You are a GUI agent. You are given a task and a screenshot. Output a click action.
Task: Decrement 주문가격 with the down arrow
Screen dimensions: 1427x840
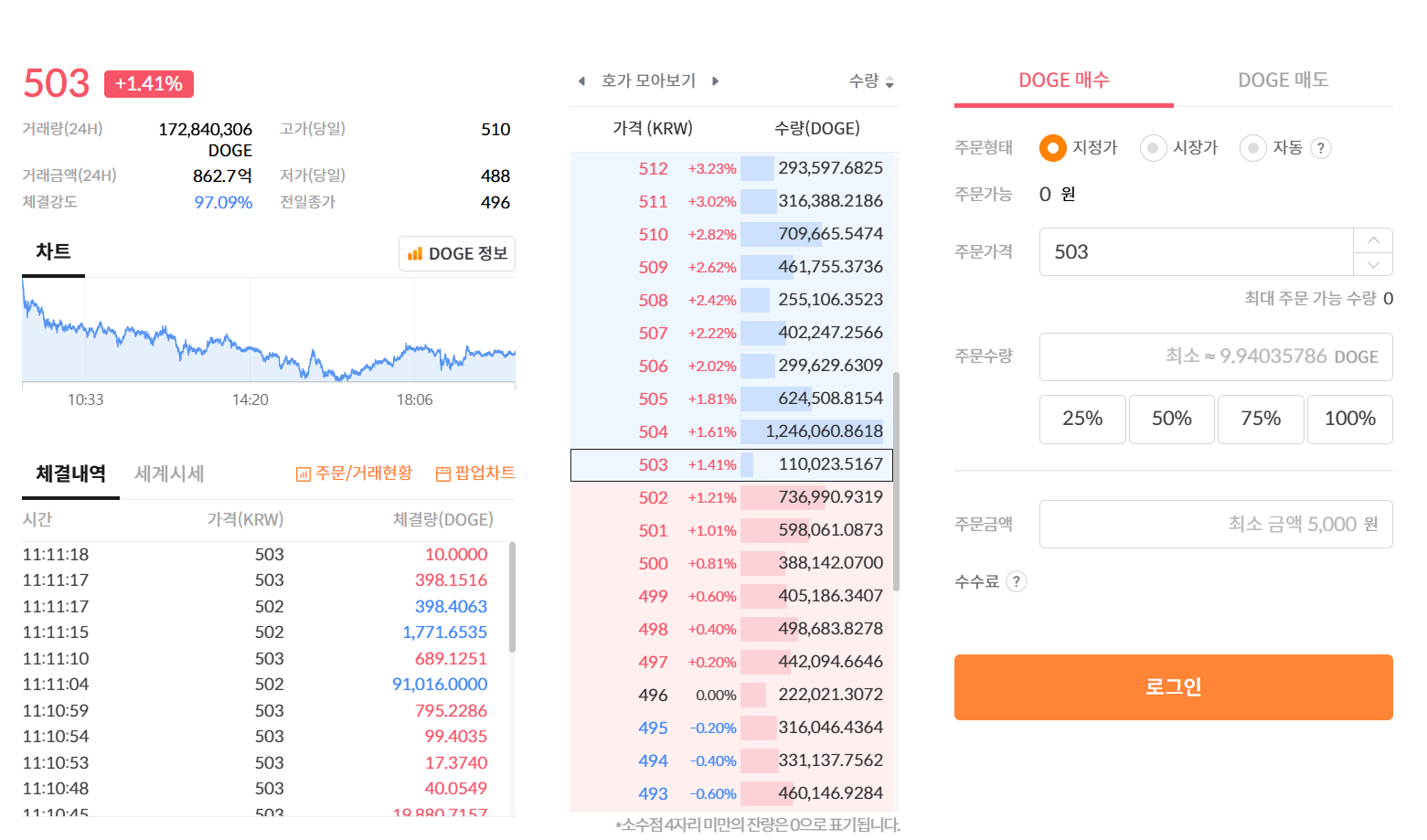[1372, 264]
